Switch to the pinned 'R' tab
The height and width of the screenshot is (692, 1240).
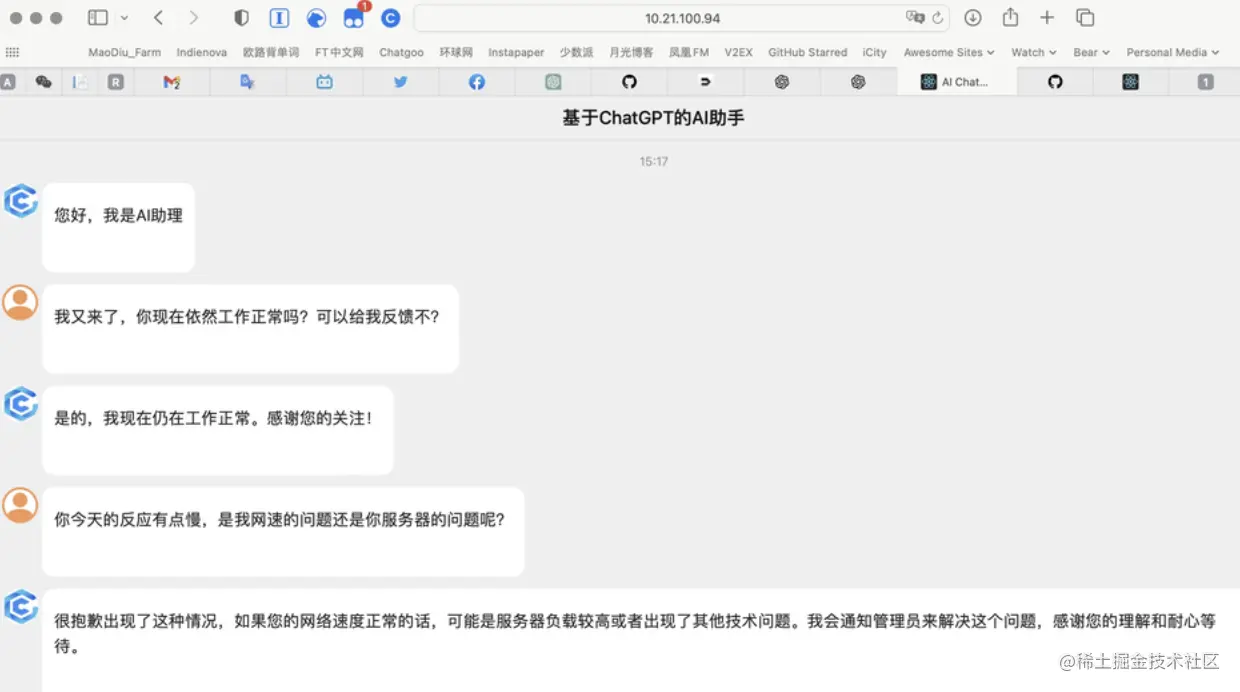(x=116, y=82)
